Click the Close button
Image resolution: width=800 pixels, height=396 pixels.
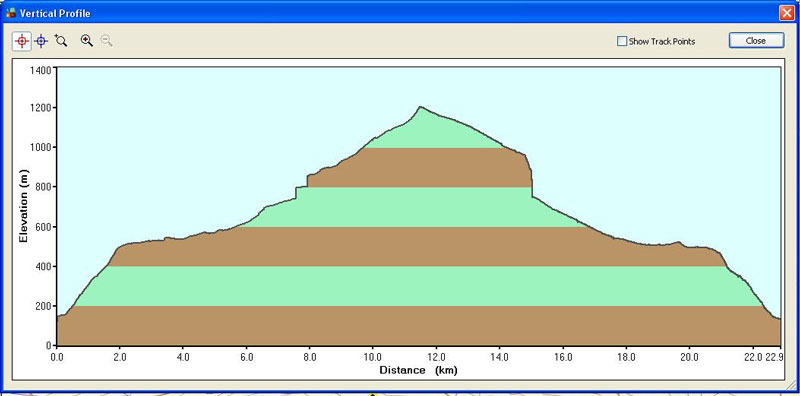pos(756,41)
